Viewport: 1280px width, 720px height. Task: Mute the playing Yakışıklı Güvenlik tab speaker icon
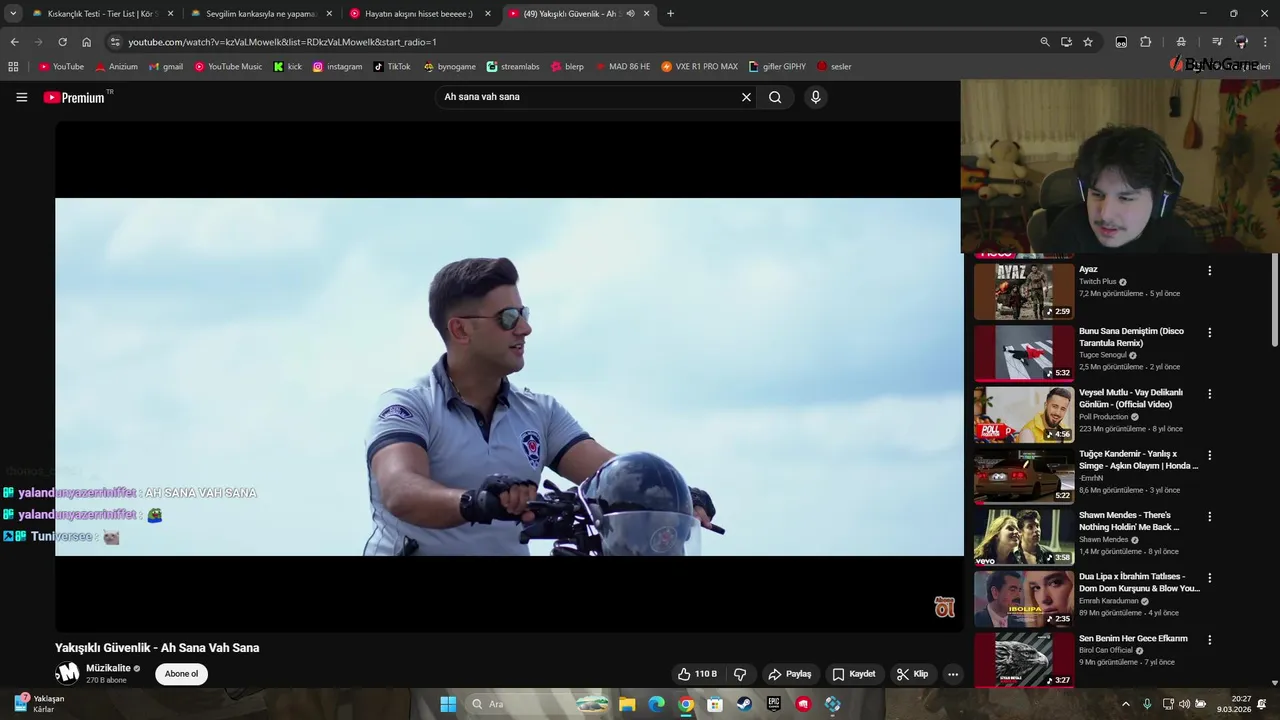coord(630,14)
